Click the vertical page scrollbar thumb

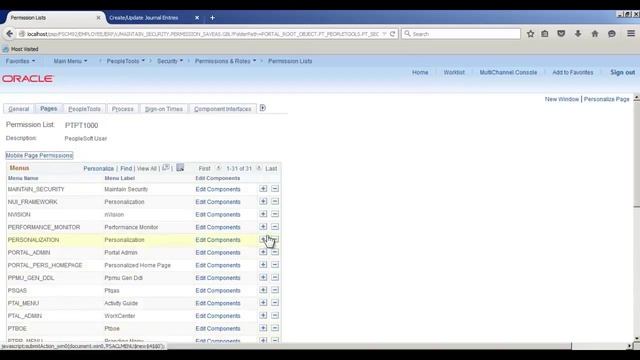[x=636, y=154]
